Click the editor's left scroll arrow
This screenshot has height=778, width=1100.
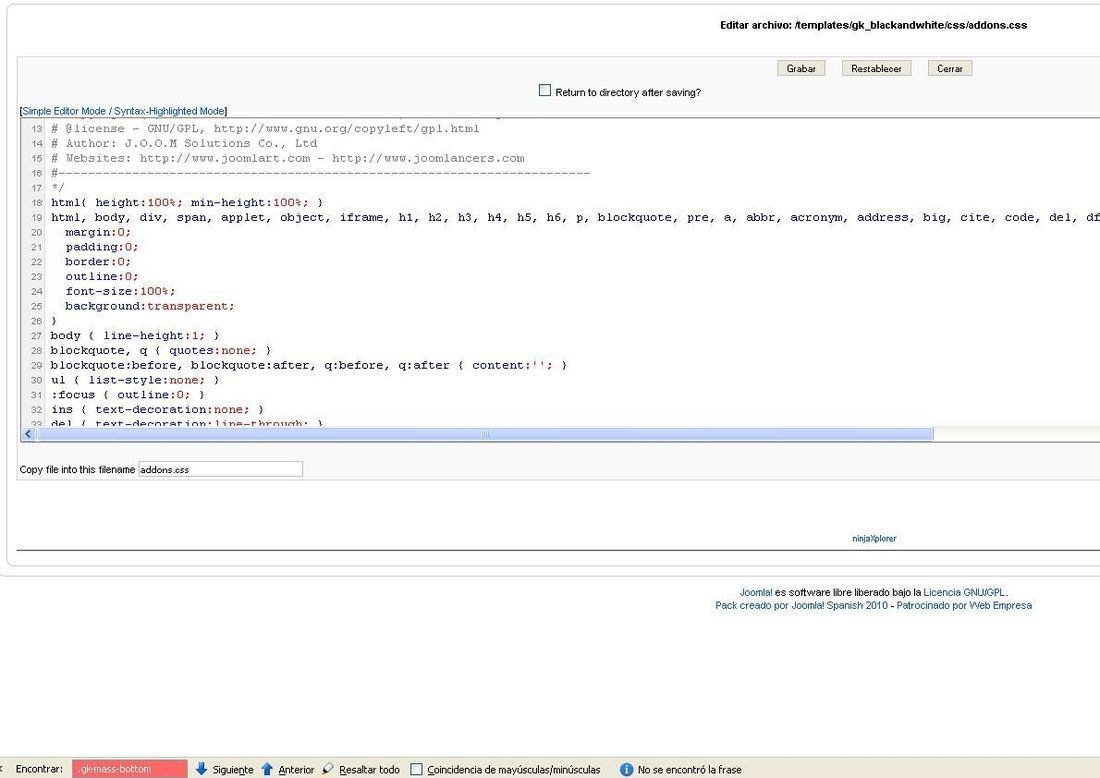pos(28,434)
